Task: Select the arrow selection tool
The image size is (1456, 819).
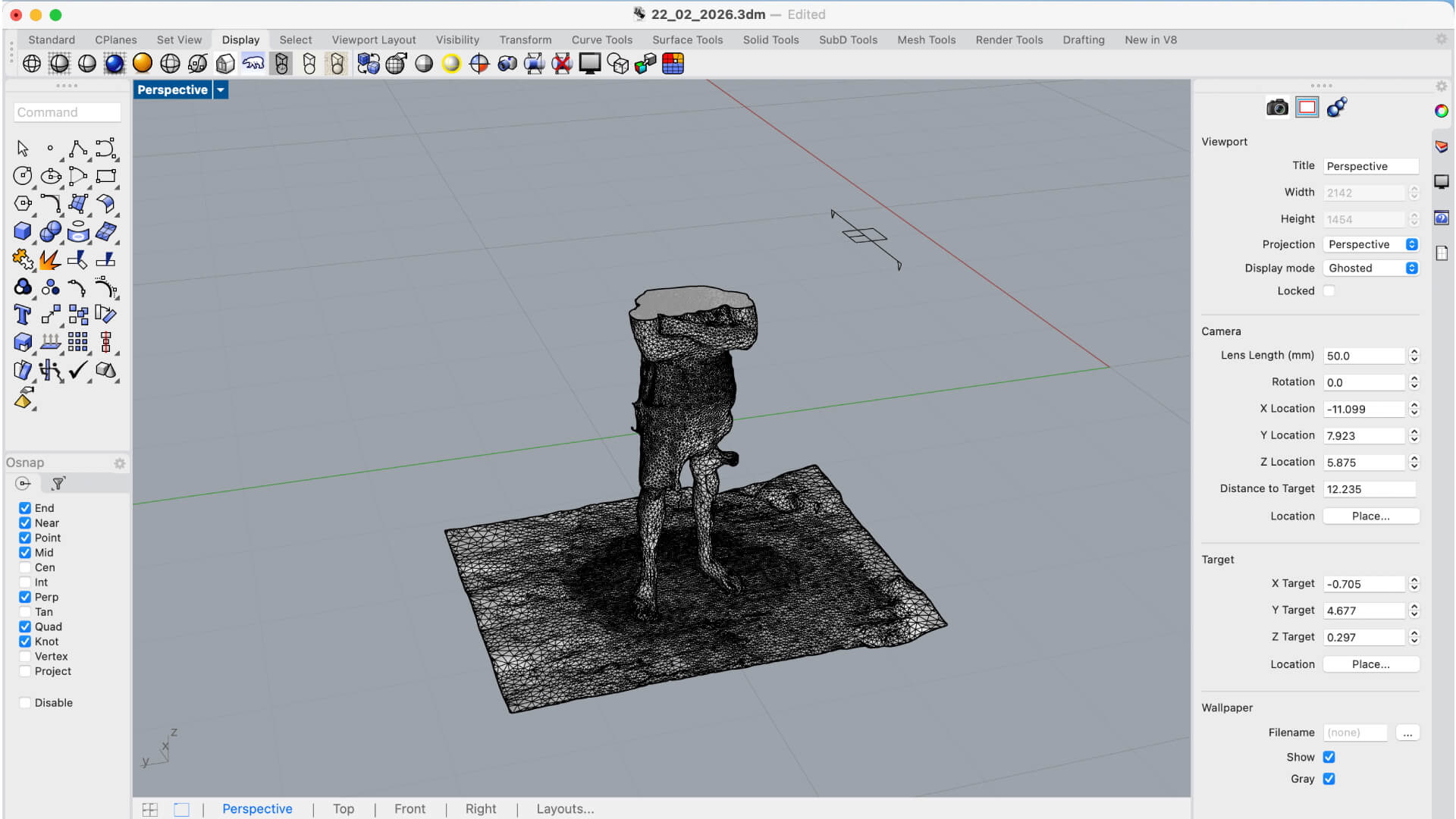Action: pos(22,148)
